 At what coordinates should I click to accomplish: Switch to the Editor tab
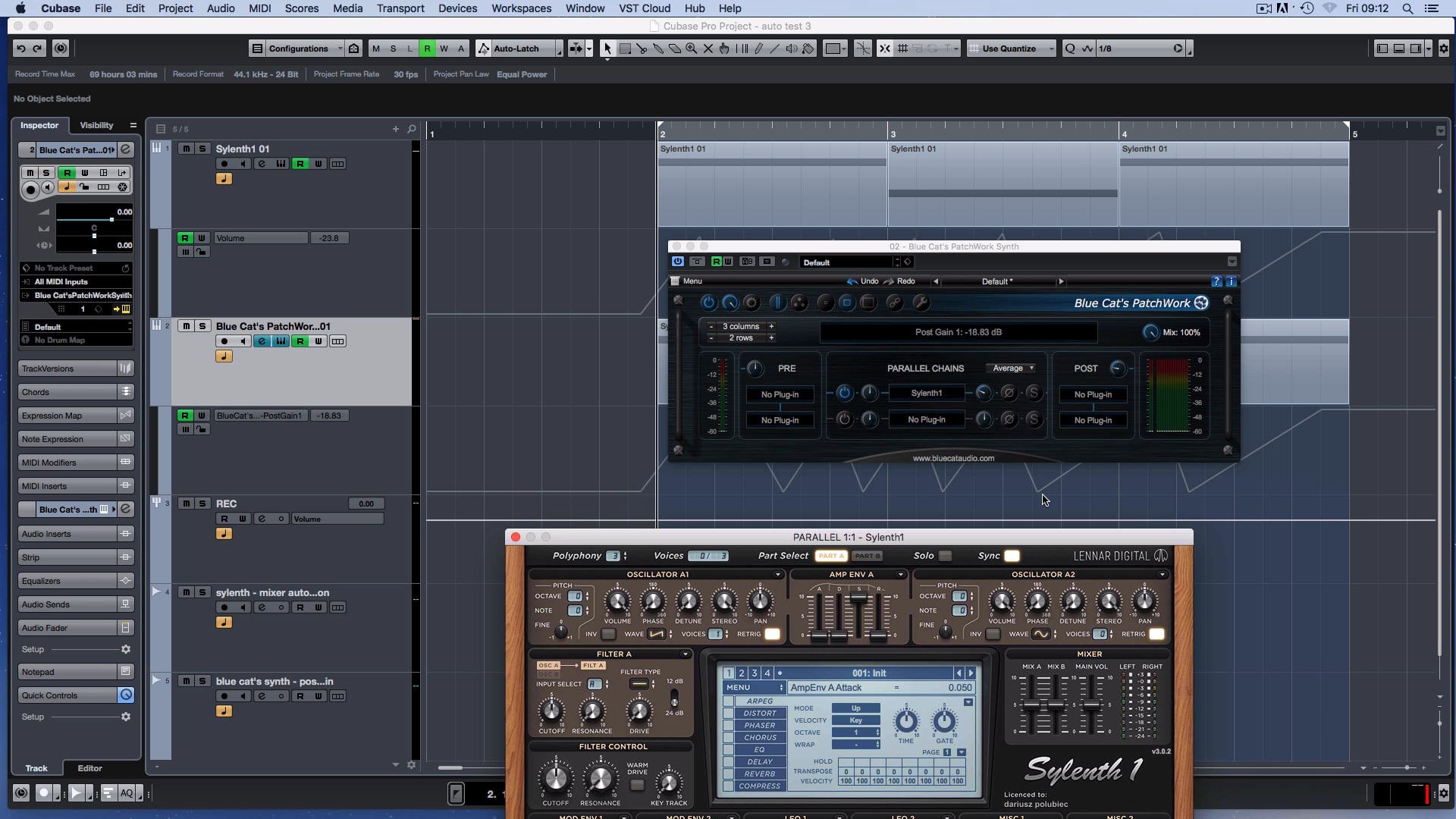pos(89,768)
